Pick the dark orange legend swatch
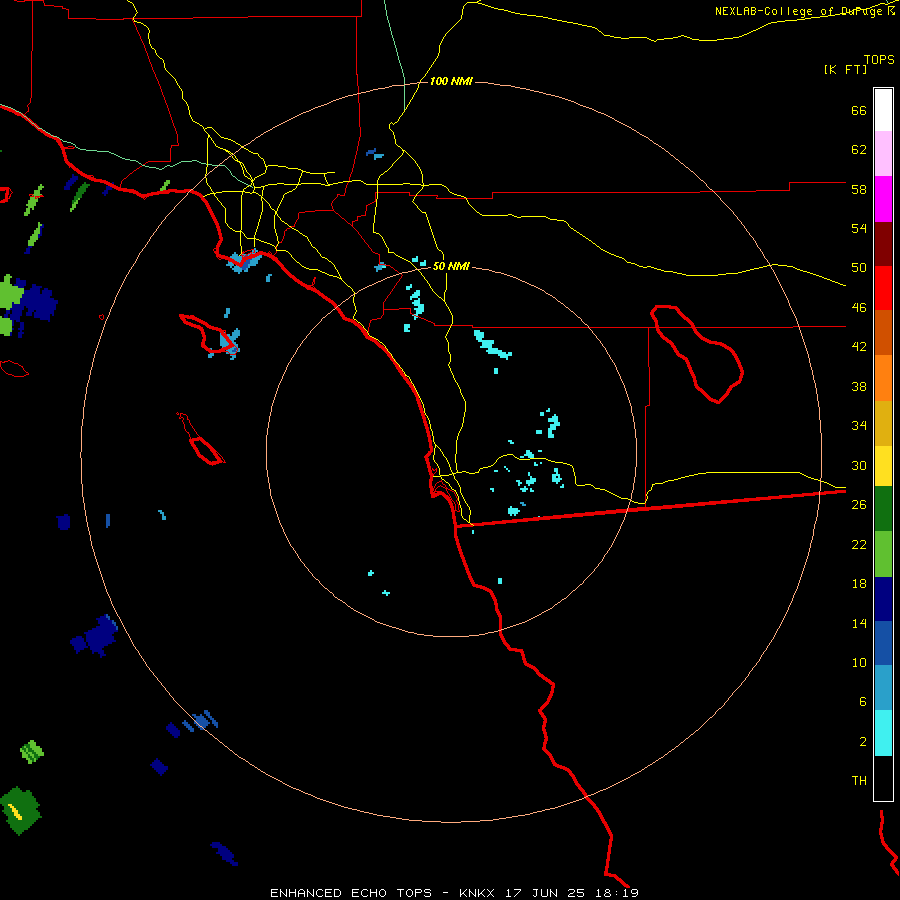This screenshot has width=900, height=900. 883,332
